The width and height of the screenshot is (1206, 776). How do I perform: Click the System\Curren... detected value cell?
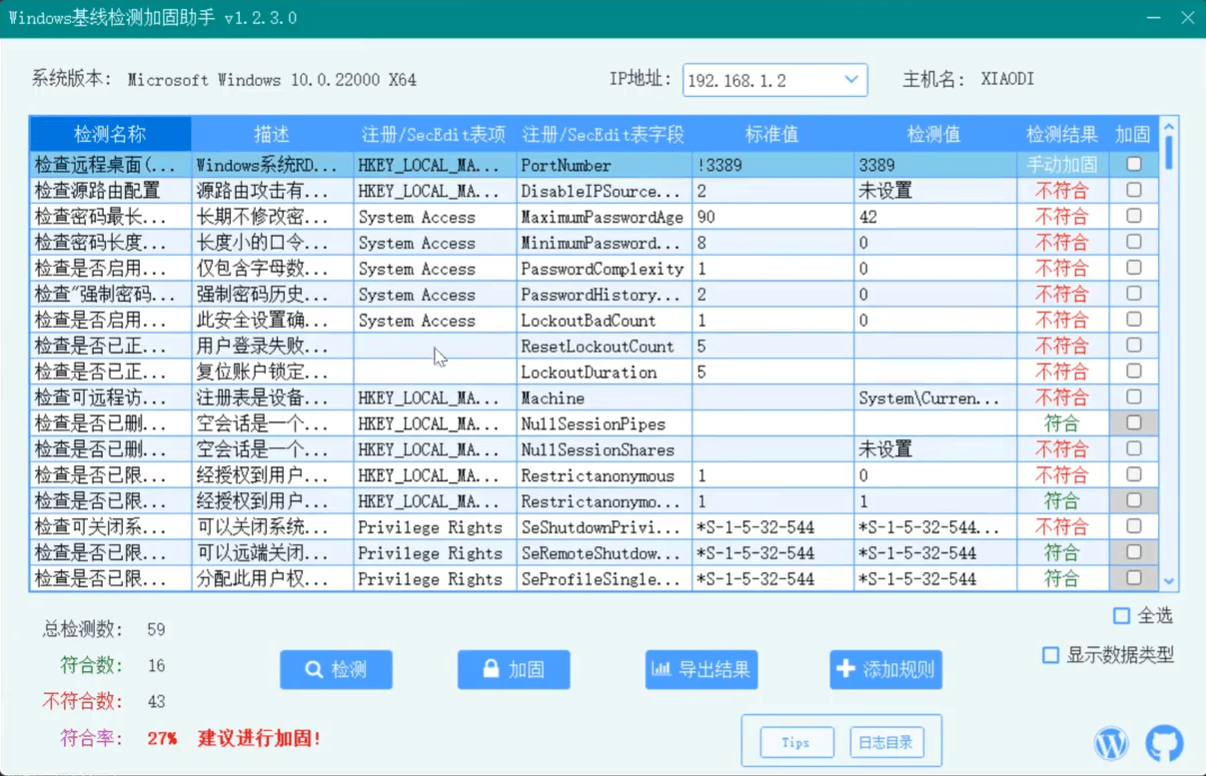934,398
